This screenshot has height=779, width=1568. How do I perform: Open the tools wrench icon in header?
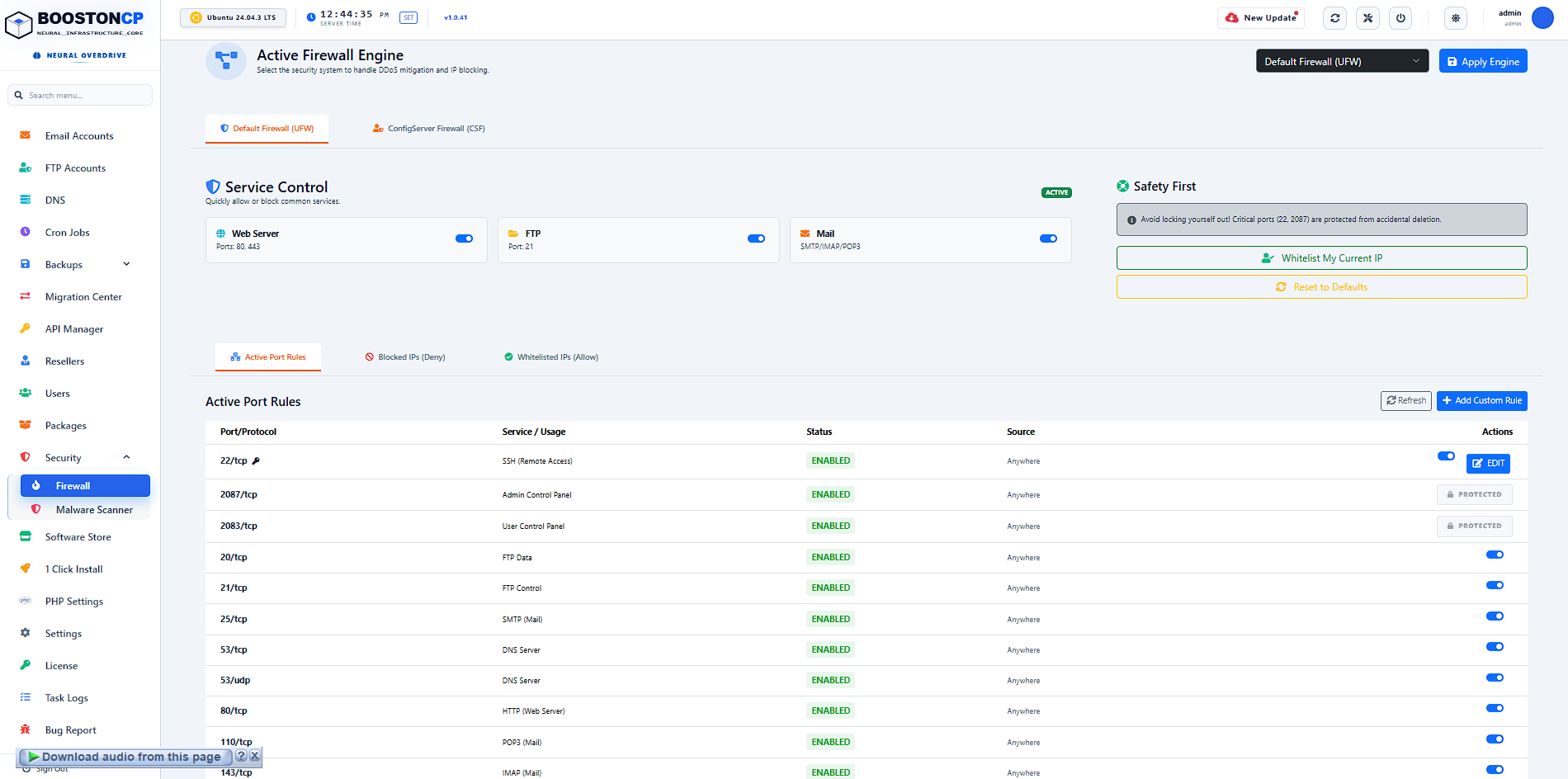(1367, 17)
